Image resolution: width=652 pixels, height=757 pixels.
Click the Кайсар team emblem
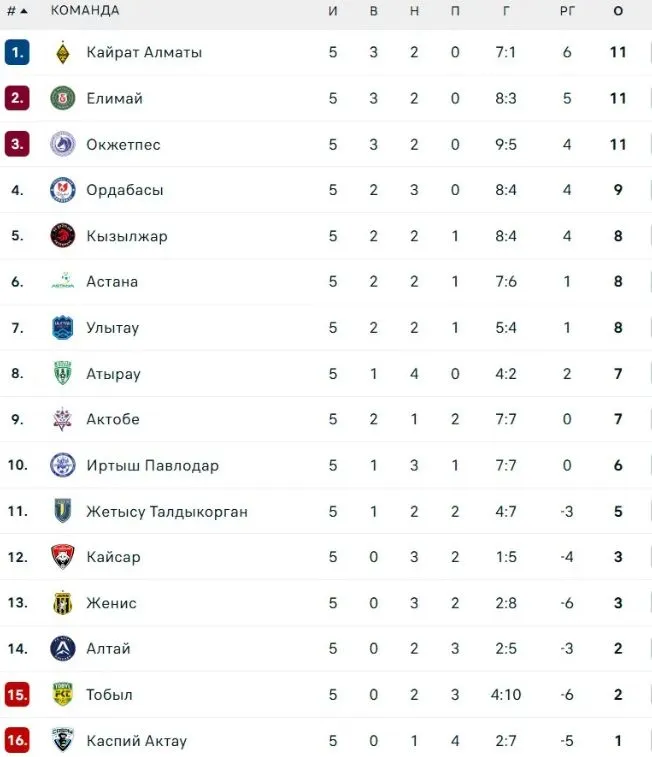click(63, 557)
